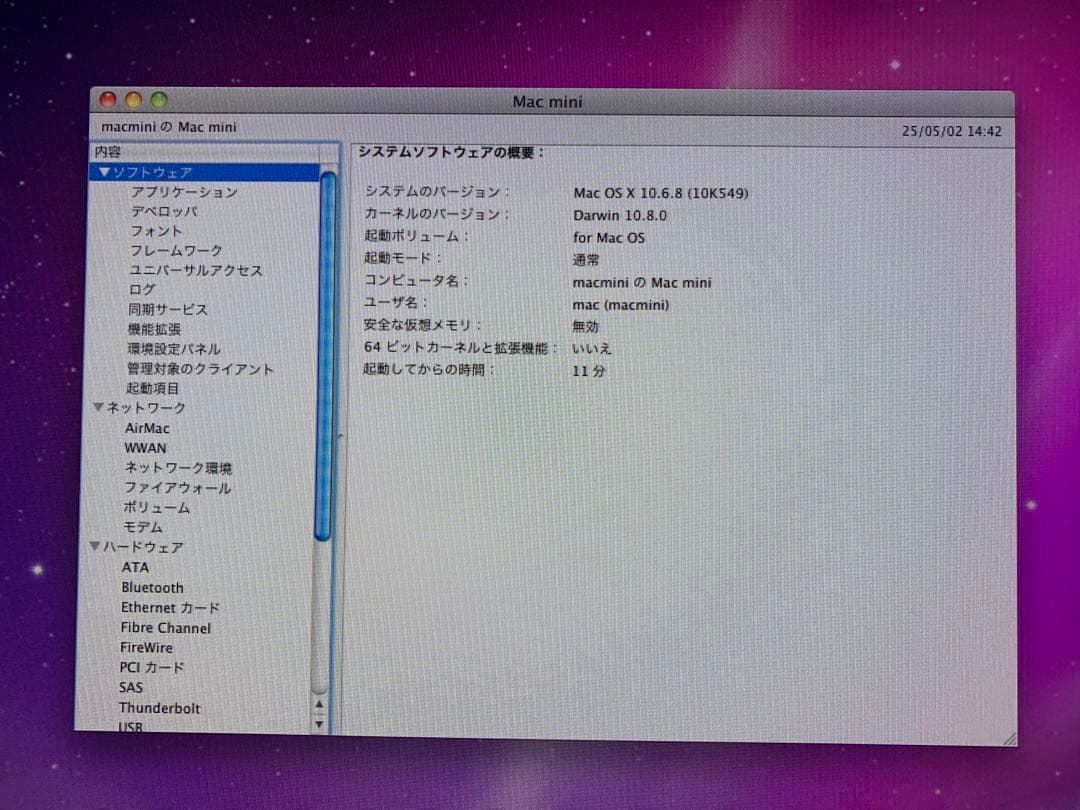
Task: View the ログ section
Action: point(142,290)
